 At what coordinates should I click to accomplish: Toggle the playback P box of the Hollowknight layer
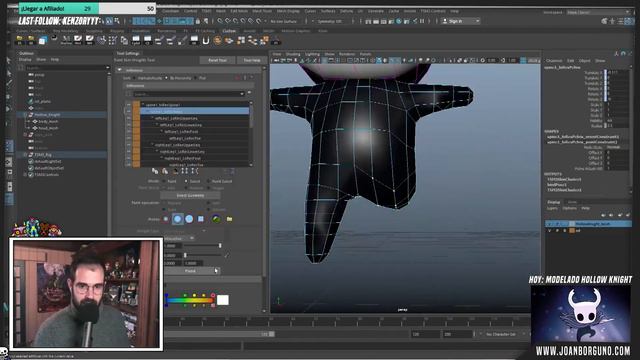click(557, 224)
